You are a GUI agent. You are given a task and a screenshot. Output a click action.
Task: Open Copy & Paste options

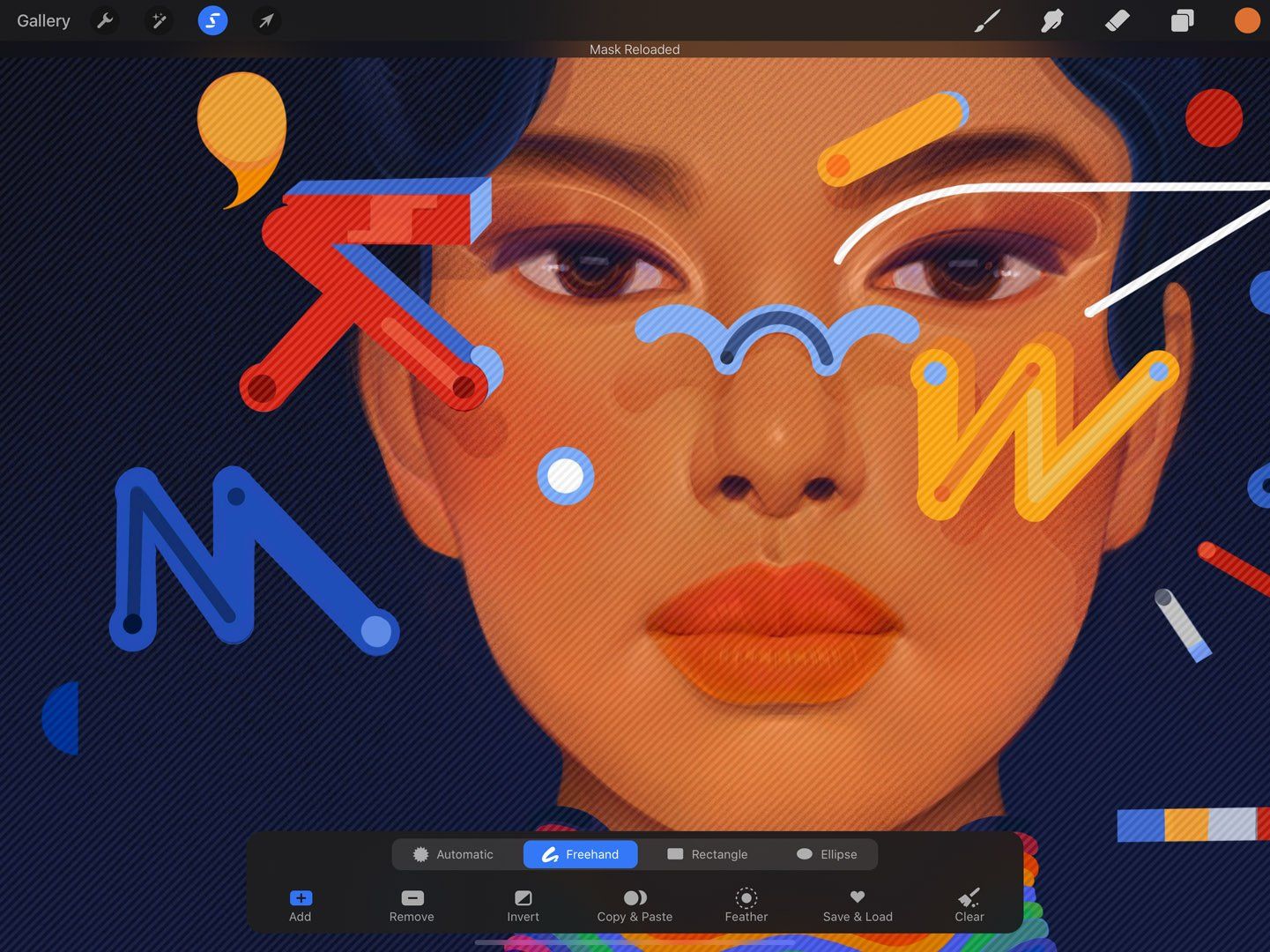point(635,905)
